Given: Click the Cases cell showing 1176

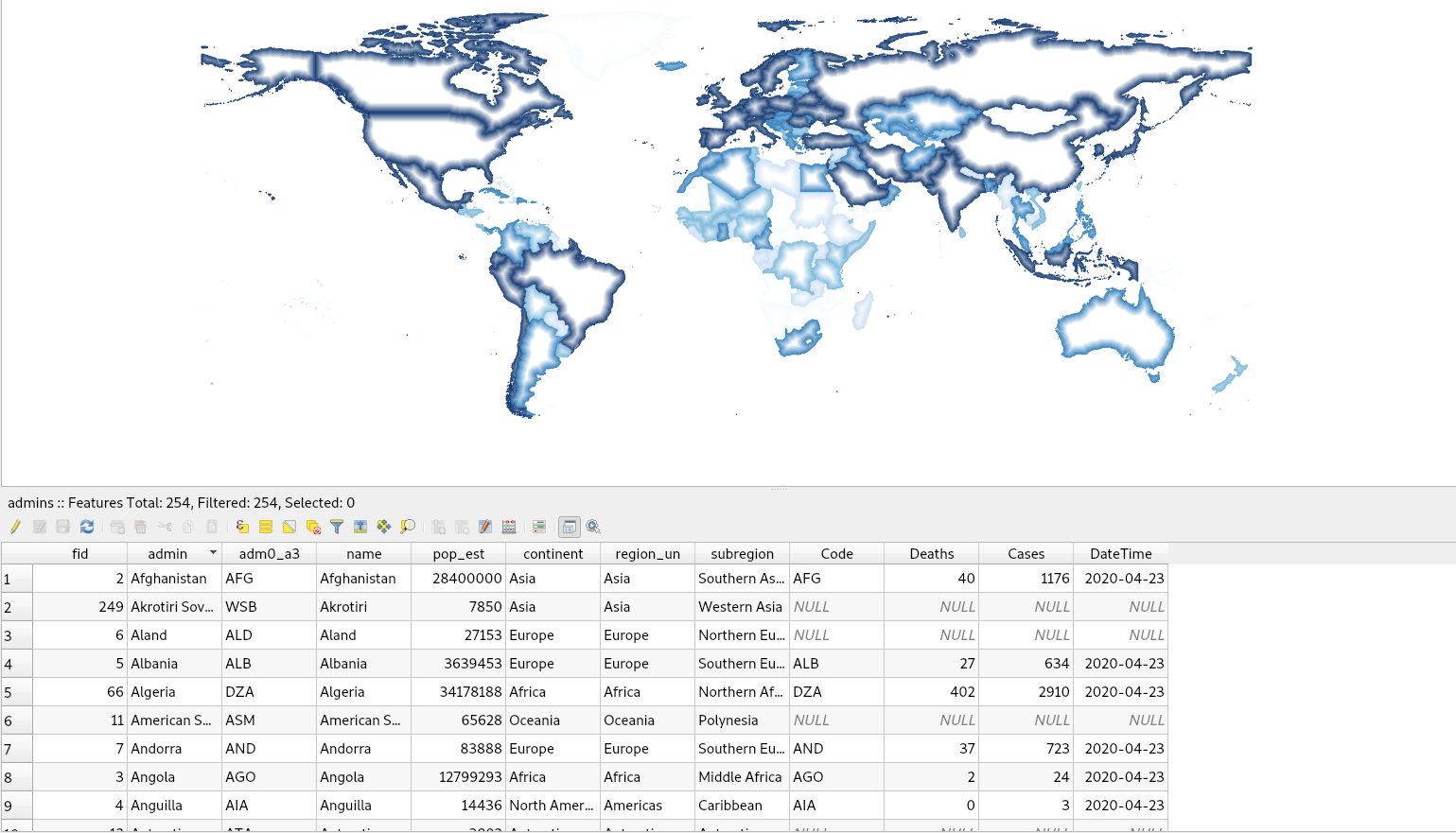Looking at the screenshot, I should click(x=1026, y=579).
